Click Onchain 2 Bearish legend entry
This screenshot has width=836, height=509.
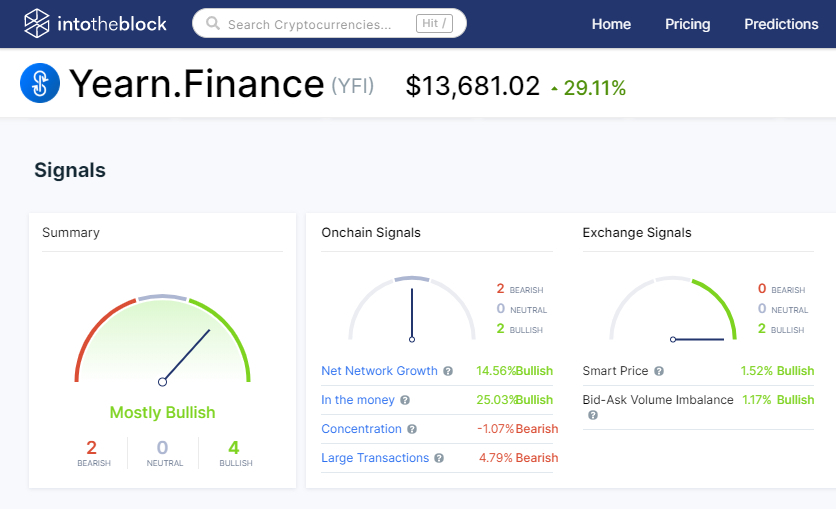pyautogui.click(x=520, y=289)
